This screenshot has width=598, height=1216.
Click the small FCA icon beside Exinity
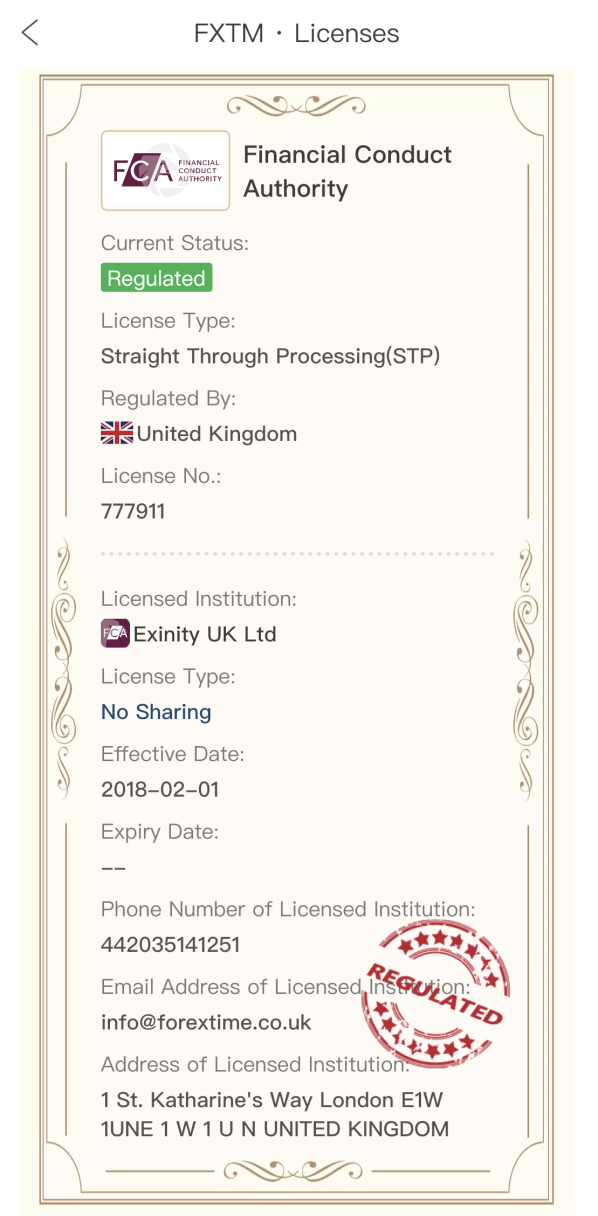[x=116, y=634]
